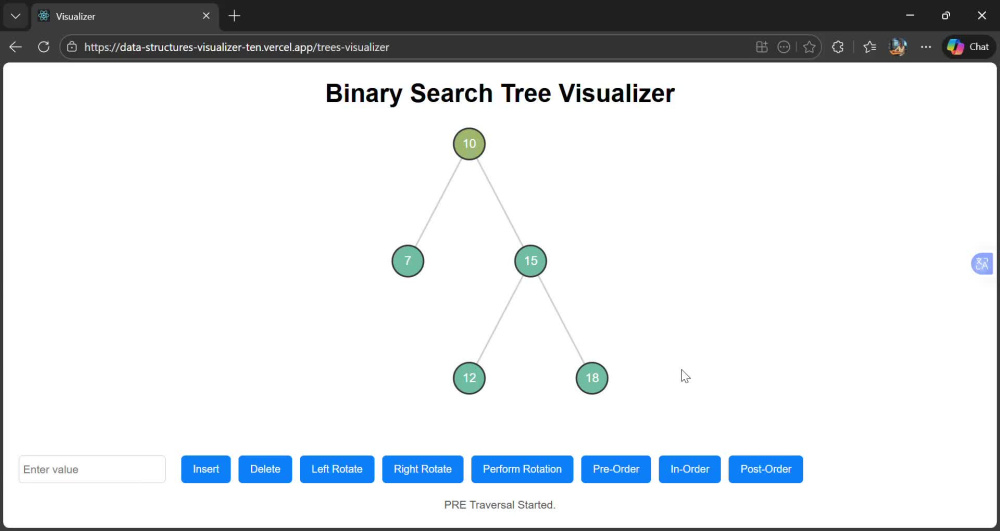Open the favorites list icon
The width and height of the screenshot is (1000, 531).
pos(869,47)
